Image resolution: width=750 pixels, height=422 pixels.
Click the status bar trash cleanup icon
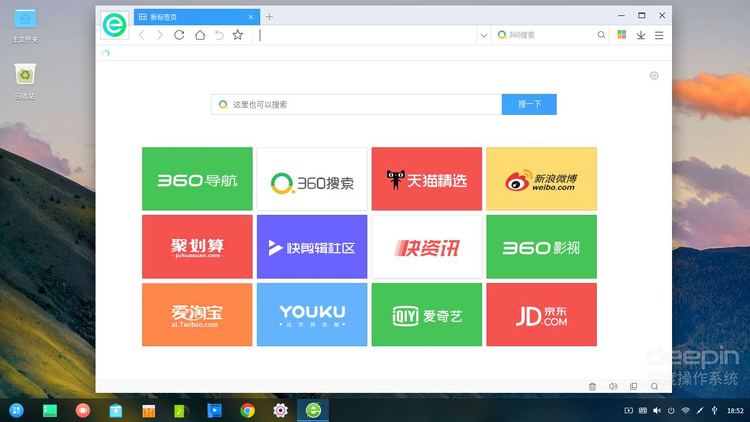(x=592, y=386)
